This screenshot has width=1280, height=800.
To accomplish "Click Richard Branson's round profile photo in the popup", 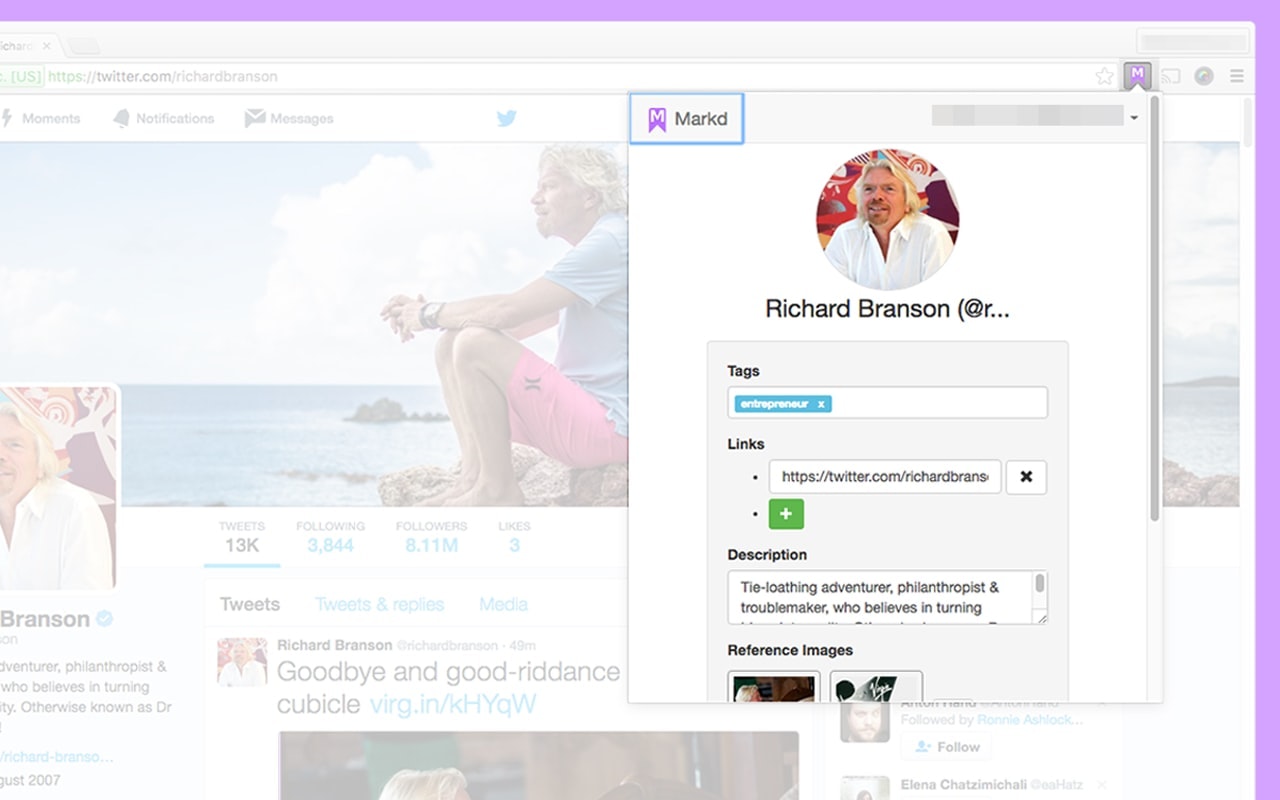I will pyautogui.click(x=888, y=220).
